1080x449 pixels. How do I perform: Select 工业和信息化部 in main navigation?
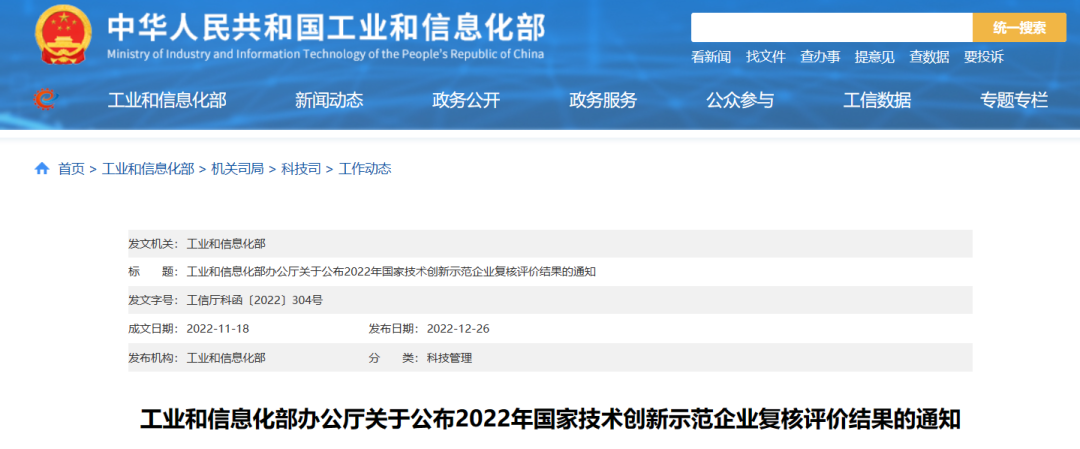[167, 100]
